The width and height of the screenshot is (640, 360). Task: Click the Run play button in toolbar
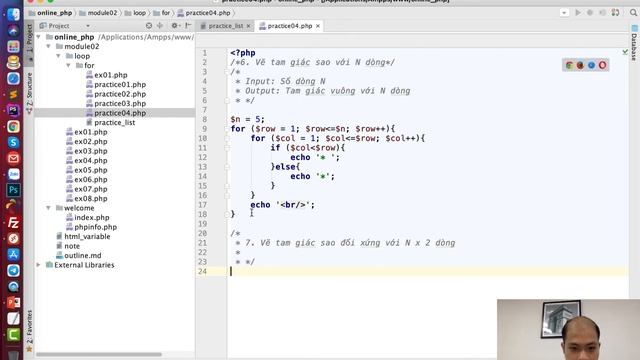pyautogui.click(x=578, y=13)
